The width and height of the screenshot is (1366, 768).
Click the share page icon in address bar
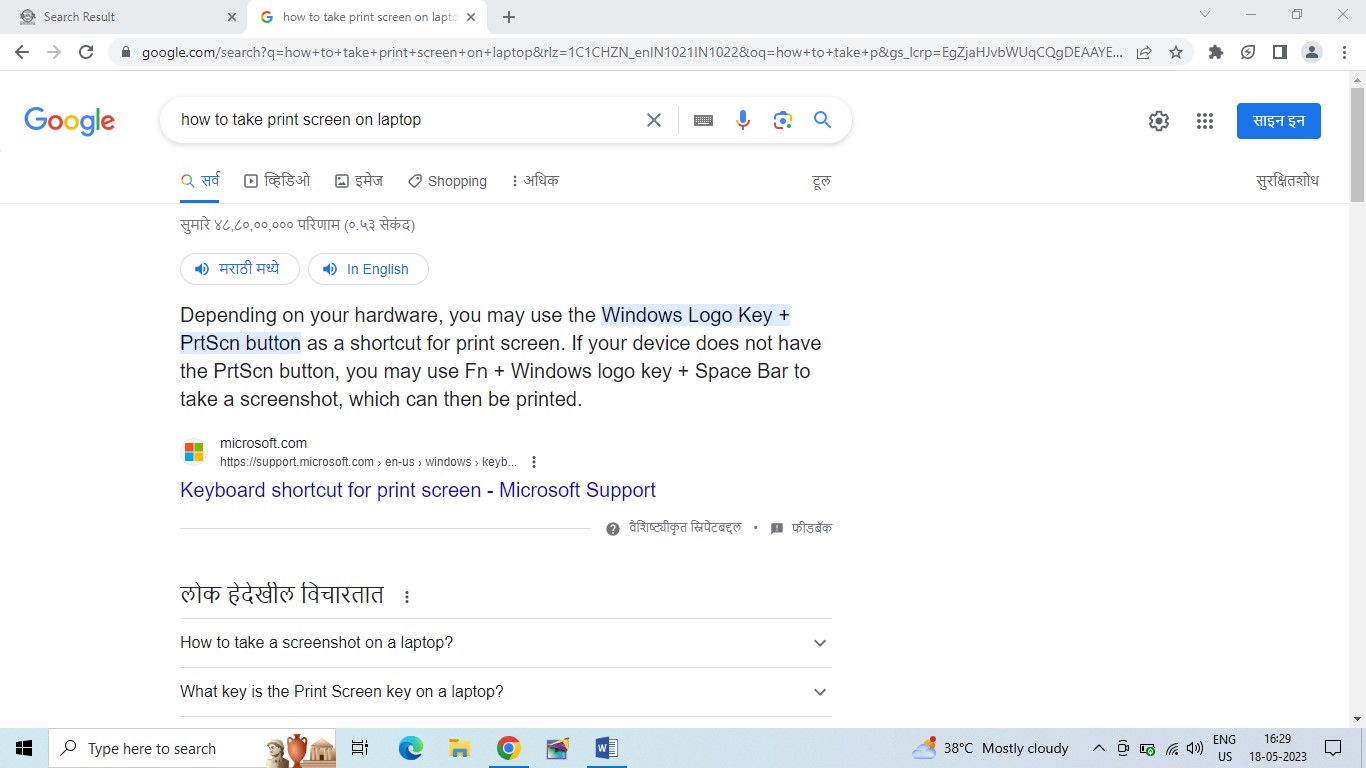[1144, 52]
